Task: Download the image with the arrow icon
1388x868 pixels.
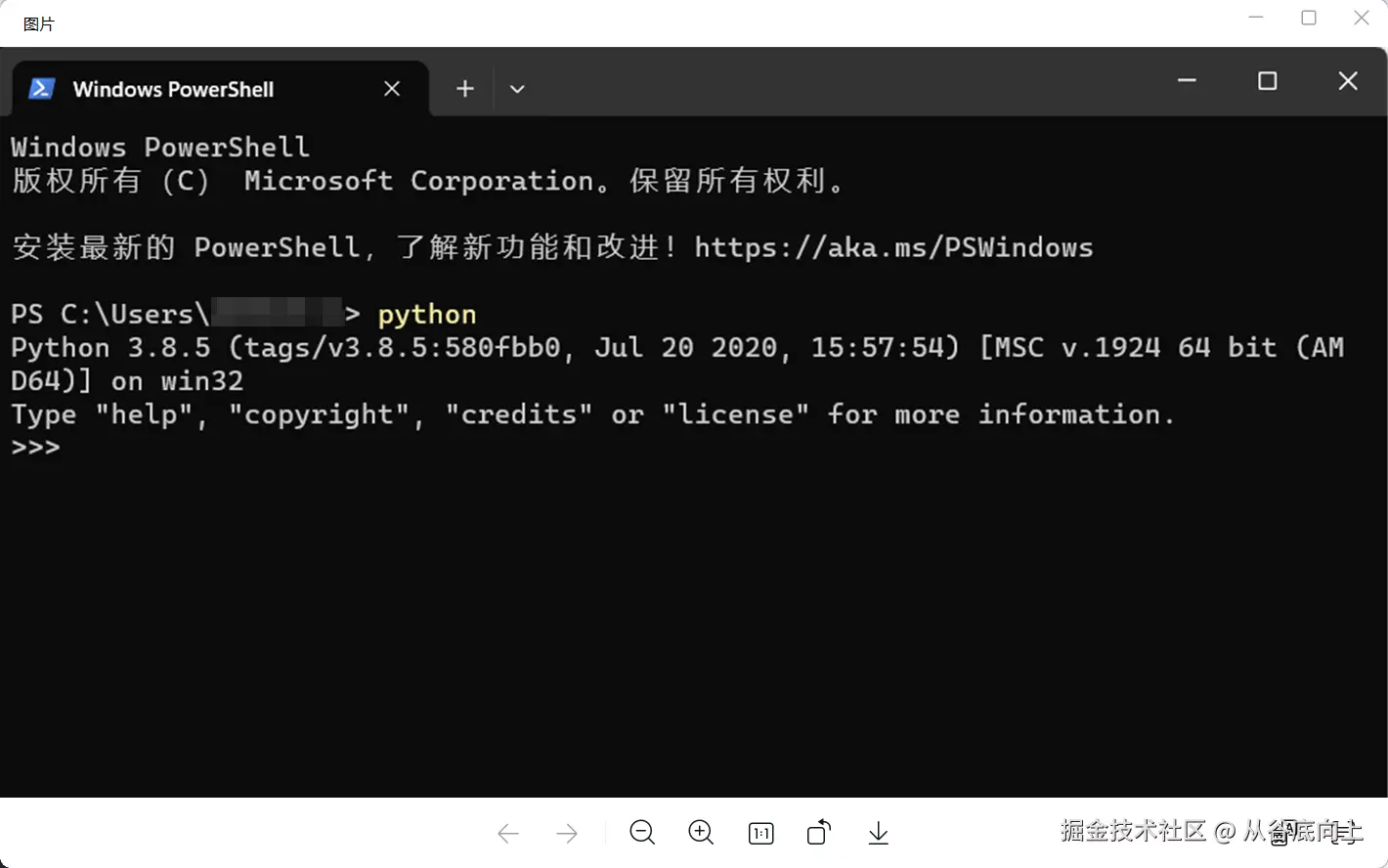Action: pyautogui.click(x=878, y=833)
